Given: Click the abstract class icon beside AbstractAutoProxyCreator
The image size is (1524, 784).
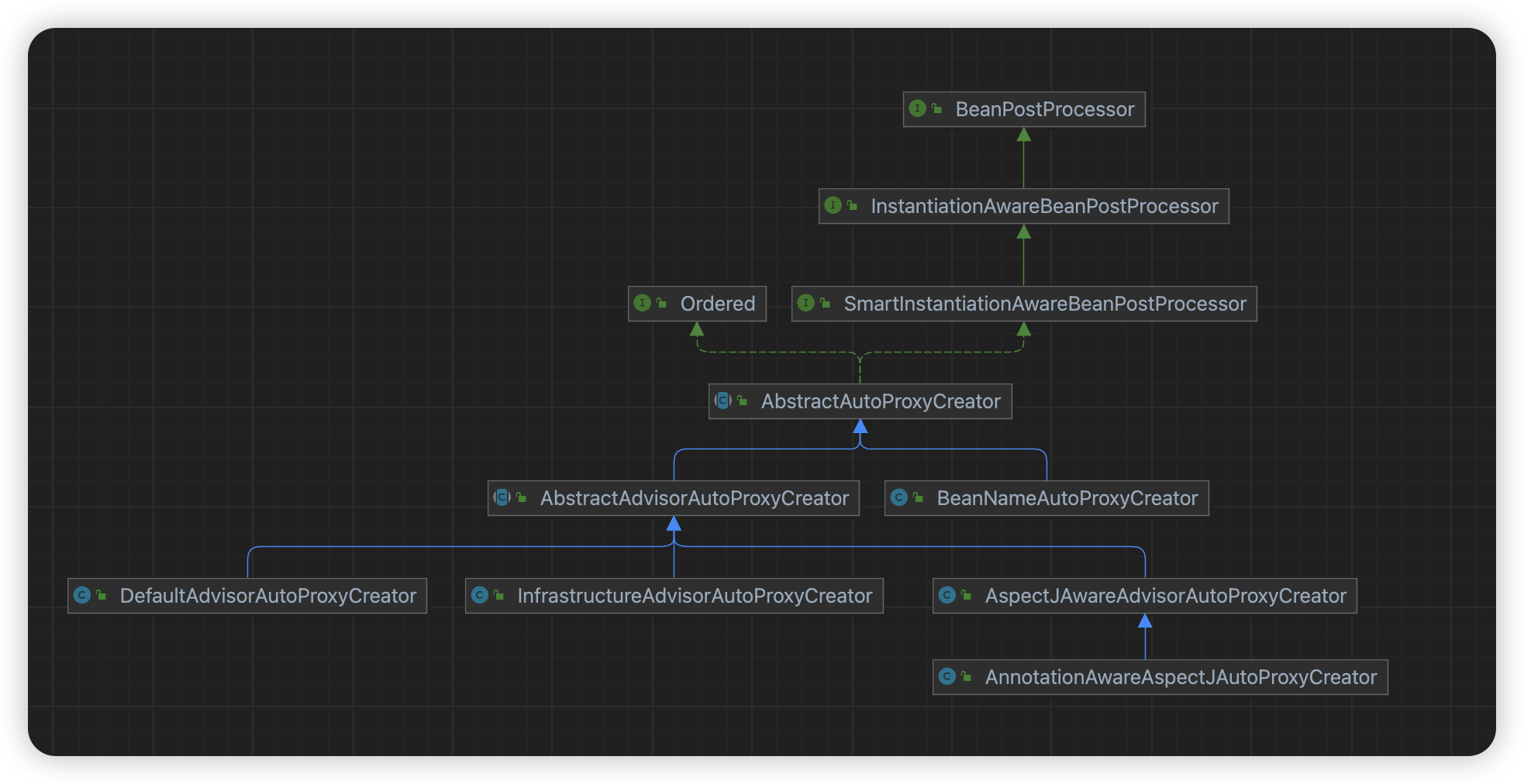Looking at the screenshot, I should pos(723,401).
